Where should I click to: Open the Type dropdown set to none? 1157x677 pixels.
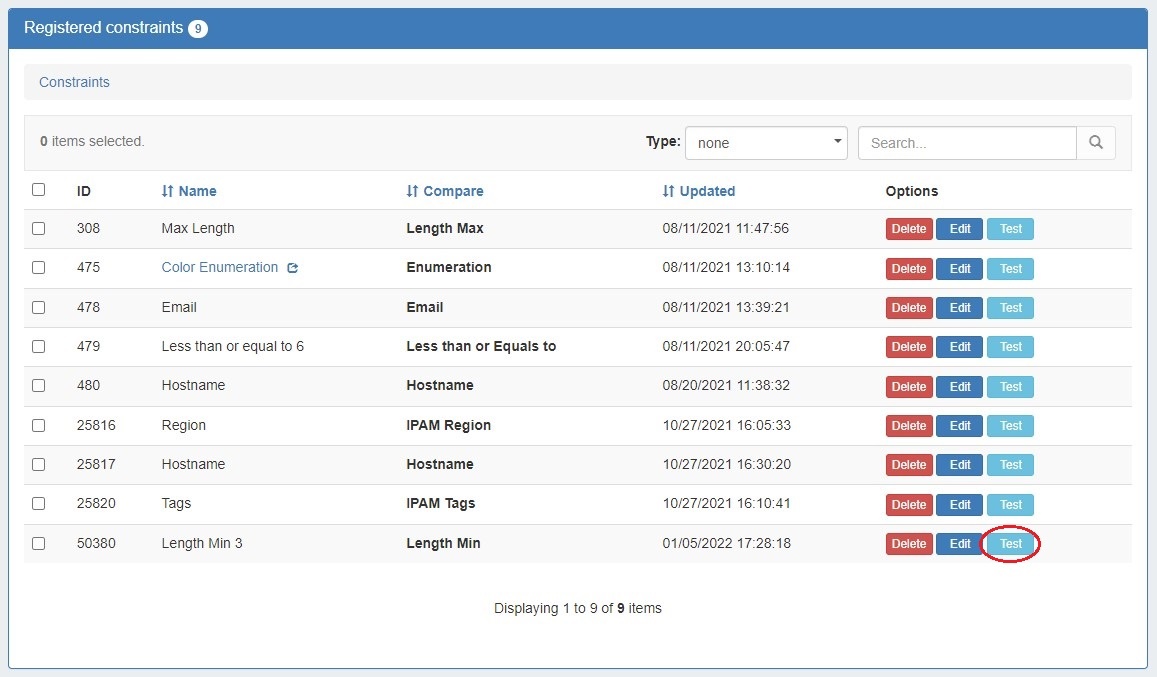[765, 143]
